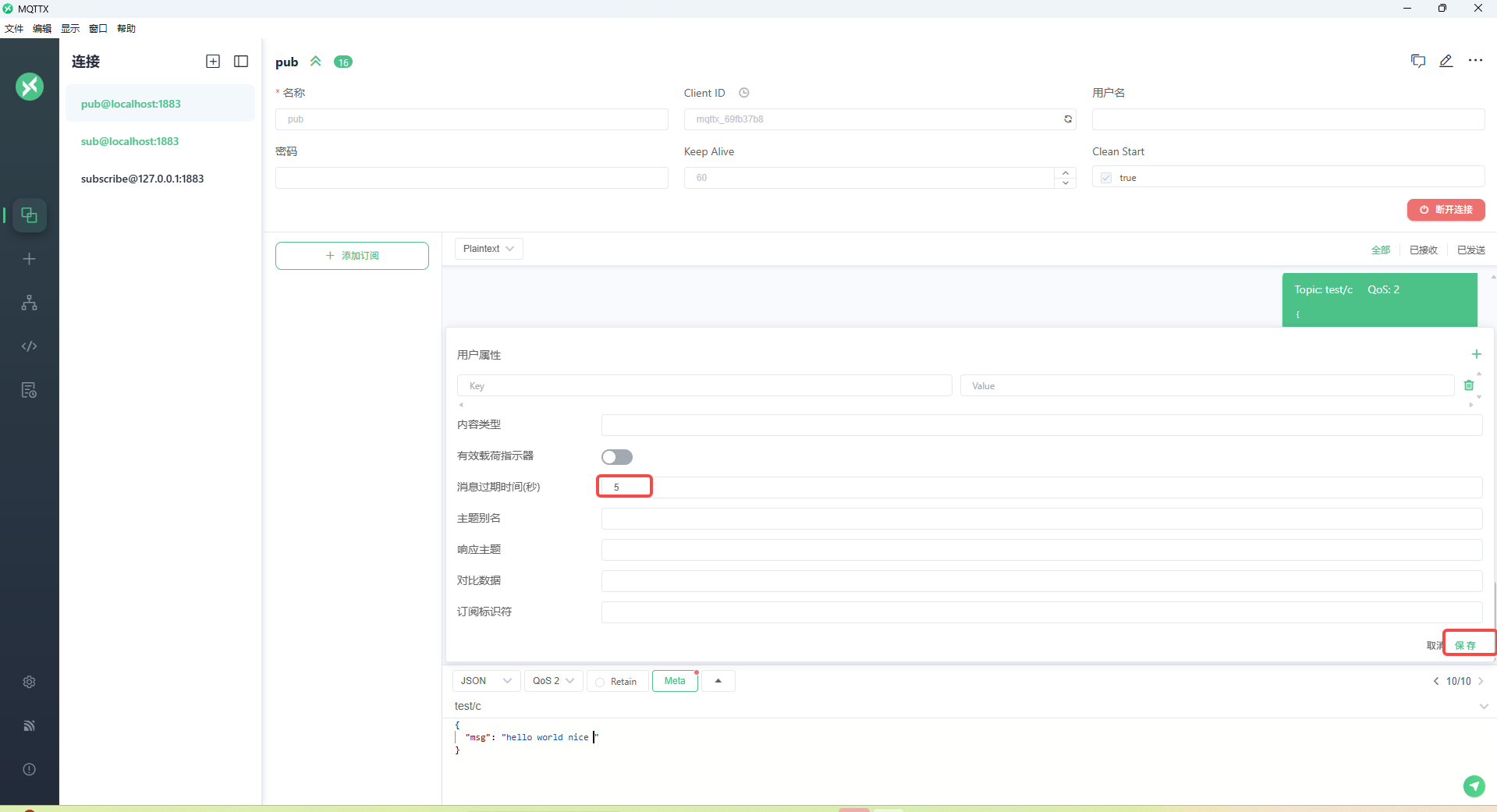
Task: Open the About info icon in sidebar
Action: pos(30,769)
